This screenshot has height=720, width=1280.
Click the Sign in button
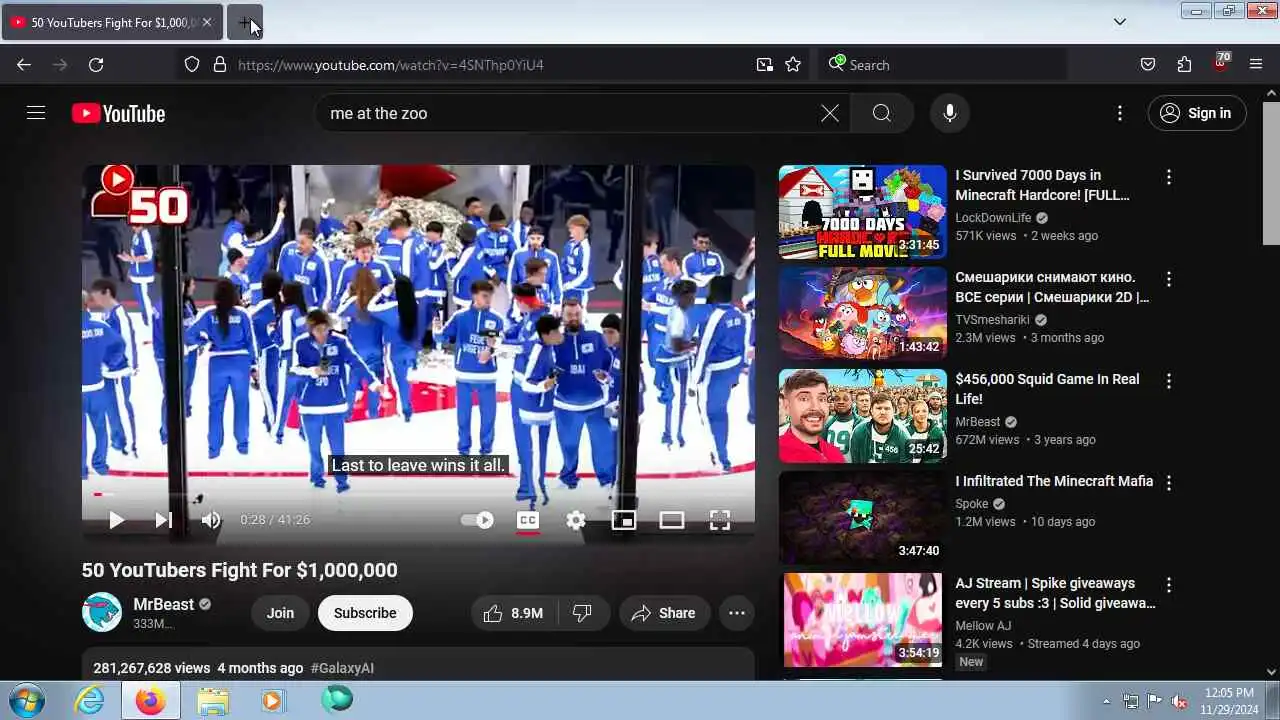point(1197,113)
